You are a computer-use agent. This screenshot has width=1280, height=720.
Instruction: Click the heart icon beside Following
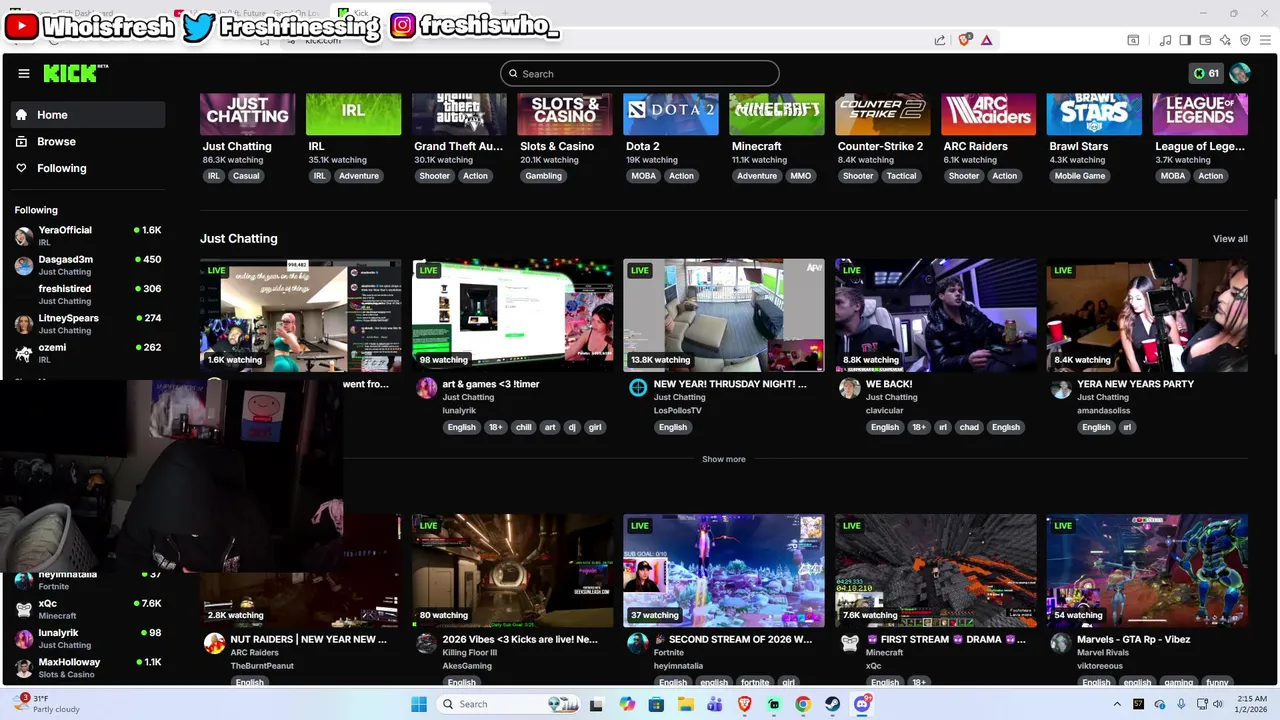point(21,168)
